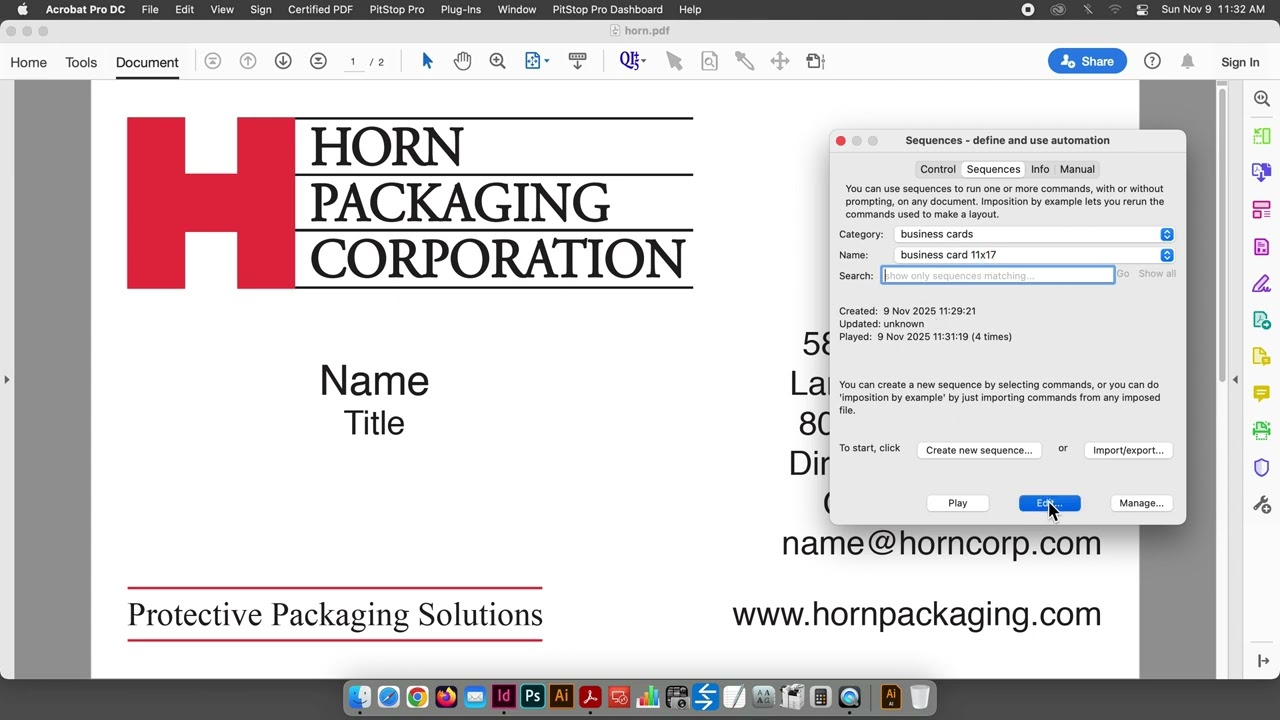The width and height of the screenshot is (1280, 720).
Task: Click the blue Share button
Action: pyautogui.click(x=1087, y=61)
